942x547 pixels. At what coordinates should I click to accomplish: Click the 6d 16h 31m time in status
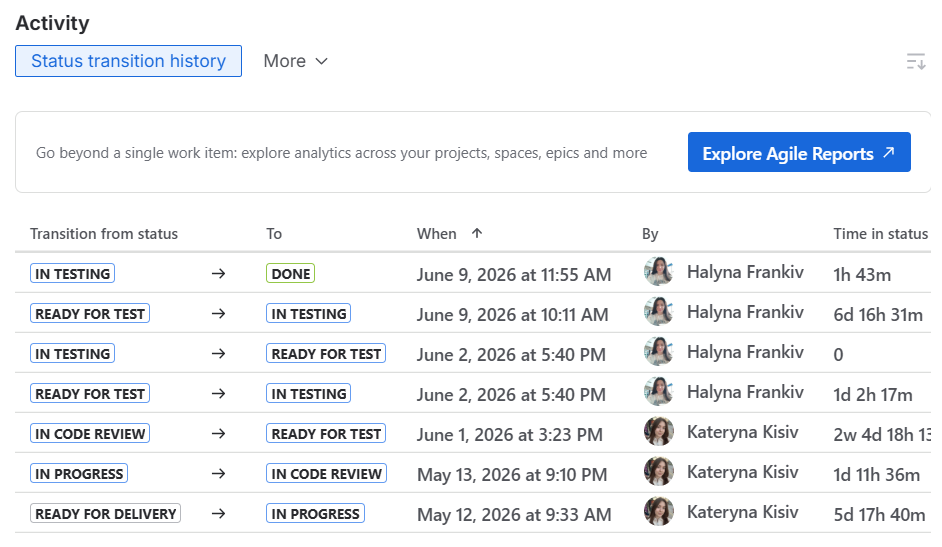(x=878, y=315)
